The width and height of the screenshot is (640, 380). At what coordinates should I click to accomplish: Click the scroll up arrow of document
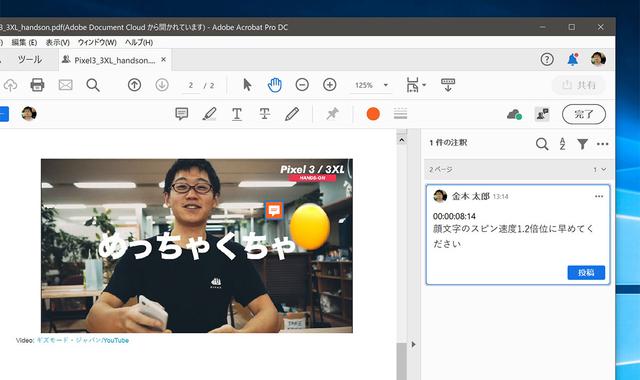pyautogui.click(x=402, y=140)
